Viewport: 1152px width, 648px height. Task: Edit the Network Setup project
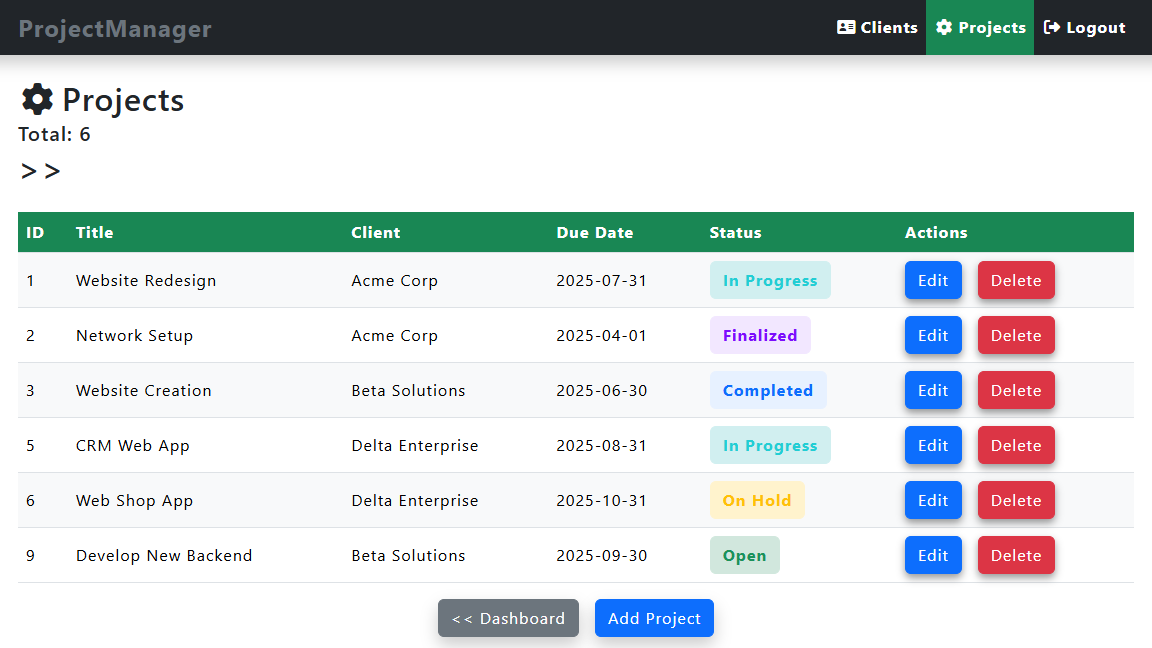[x=933, y=335]
